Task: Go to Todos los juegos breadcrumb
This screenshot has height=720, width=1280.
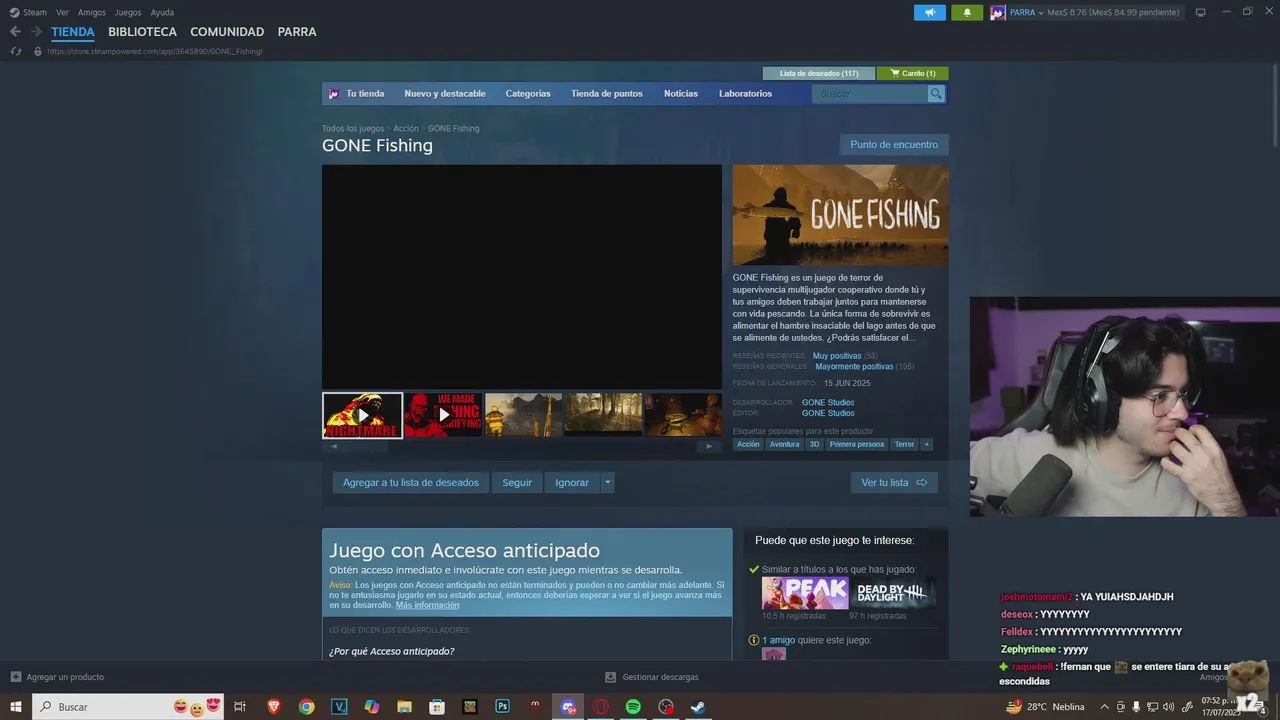Action: 353,128
